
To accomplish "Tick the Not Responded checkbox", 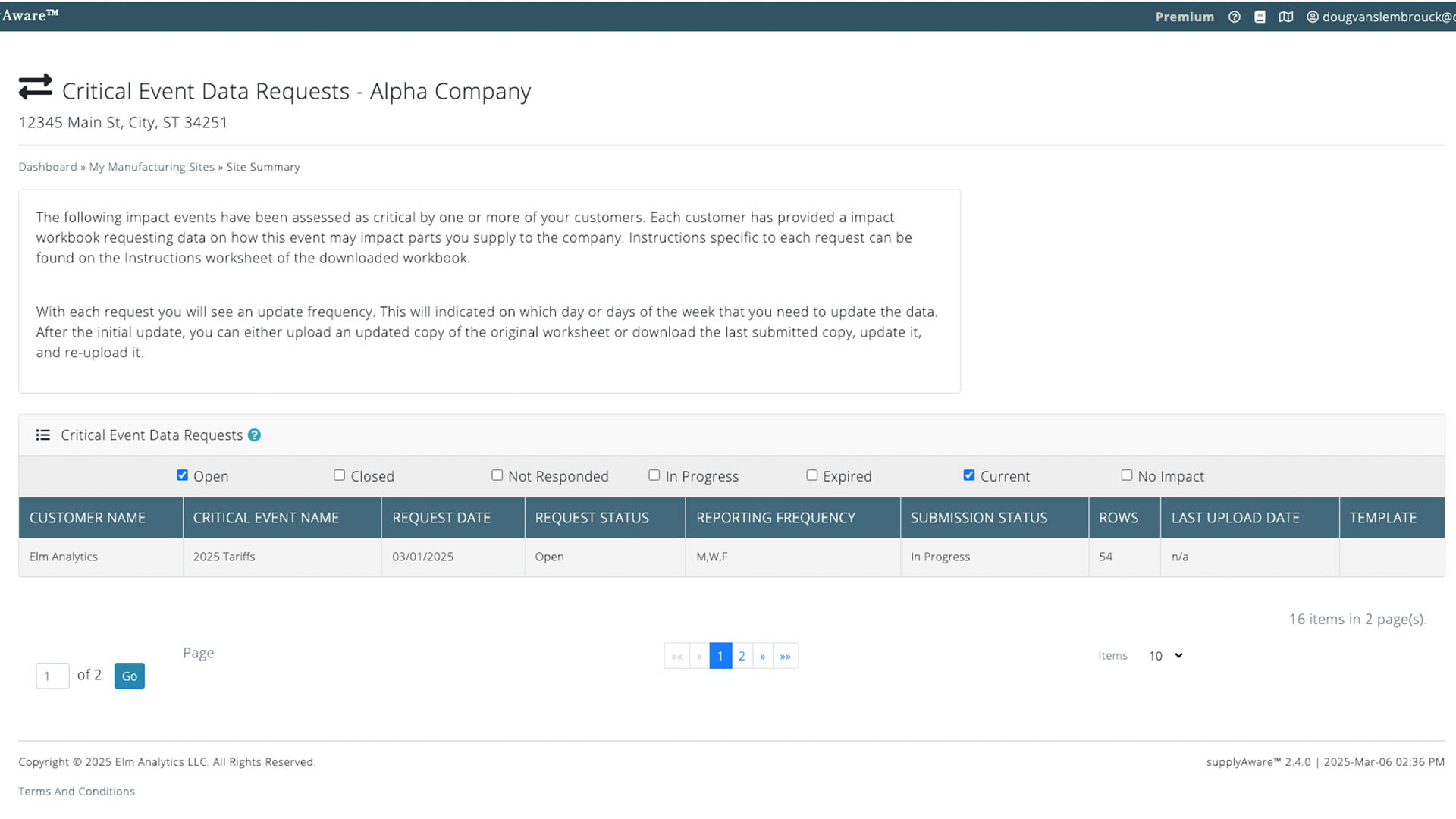I will pos(497,475).
